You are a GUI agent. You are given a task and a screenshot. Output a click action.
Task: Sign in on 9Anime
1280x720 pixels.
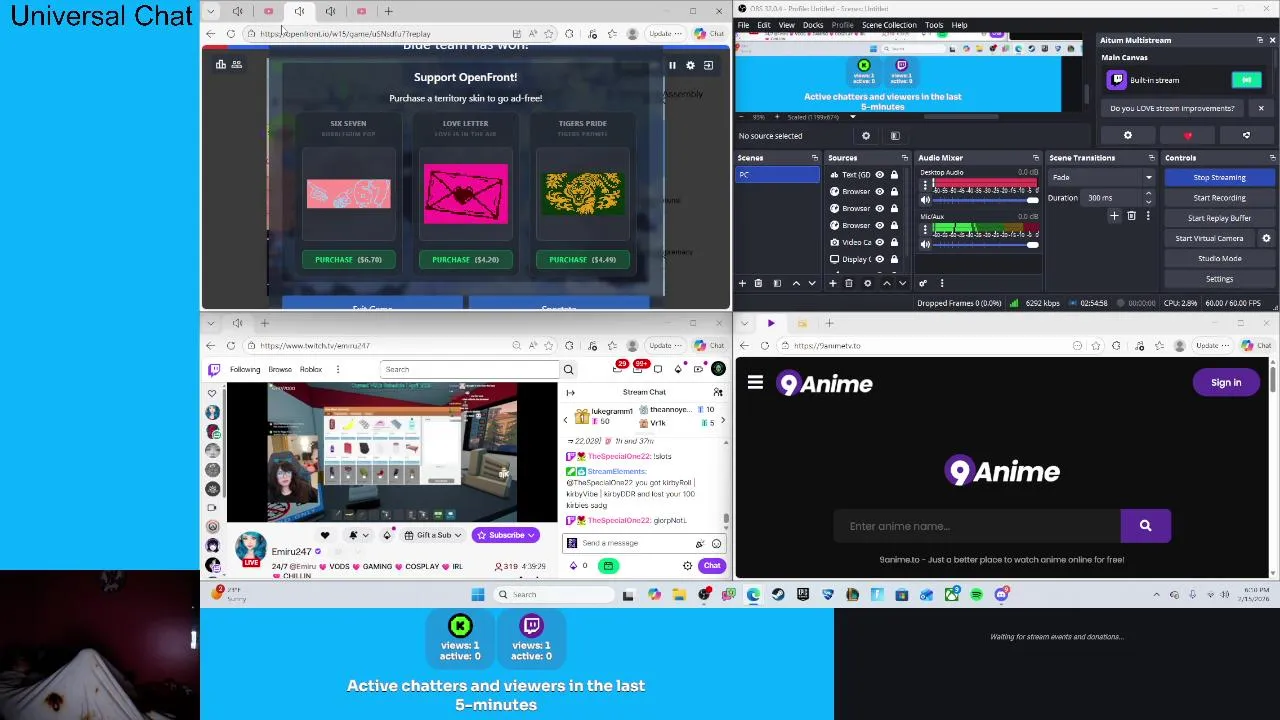click(x=1226, y=383)
